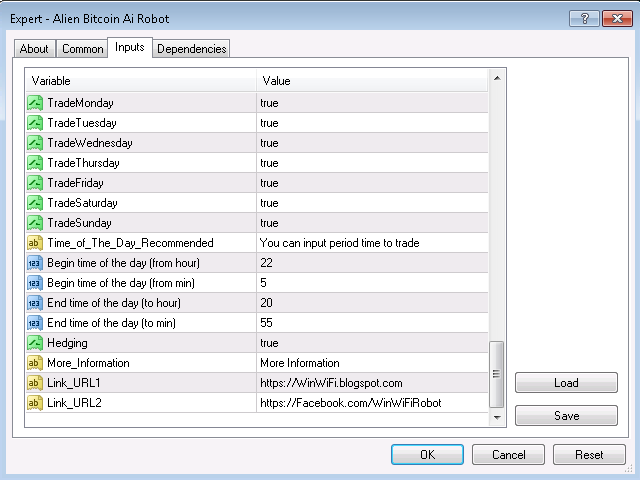The image size is (640, 480).
Task: Click the vertical scrollbar thumb
Action: 497,374
